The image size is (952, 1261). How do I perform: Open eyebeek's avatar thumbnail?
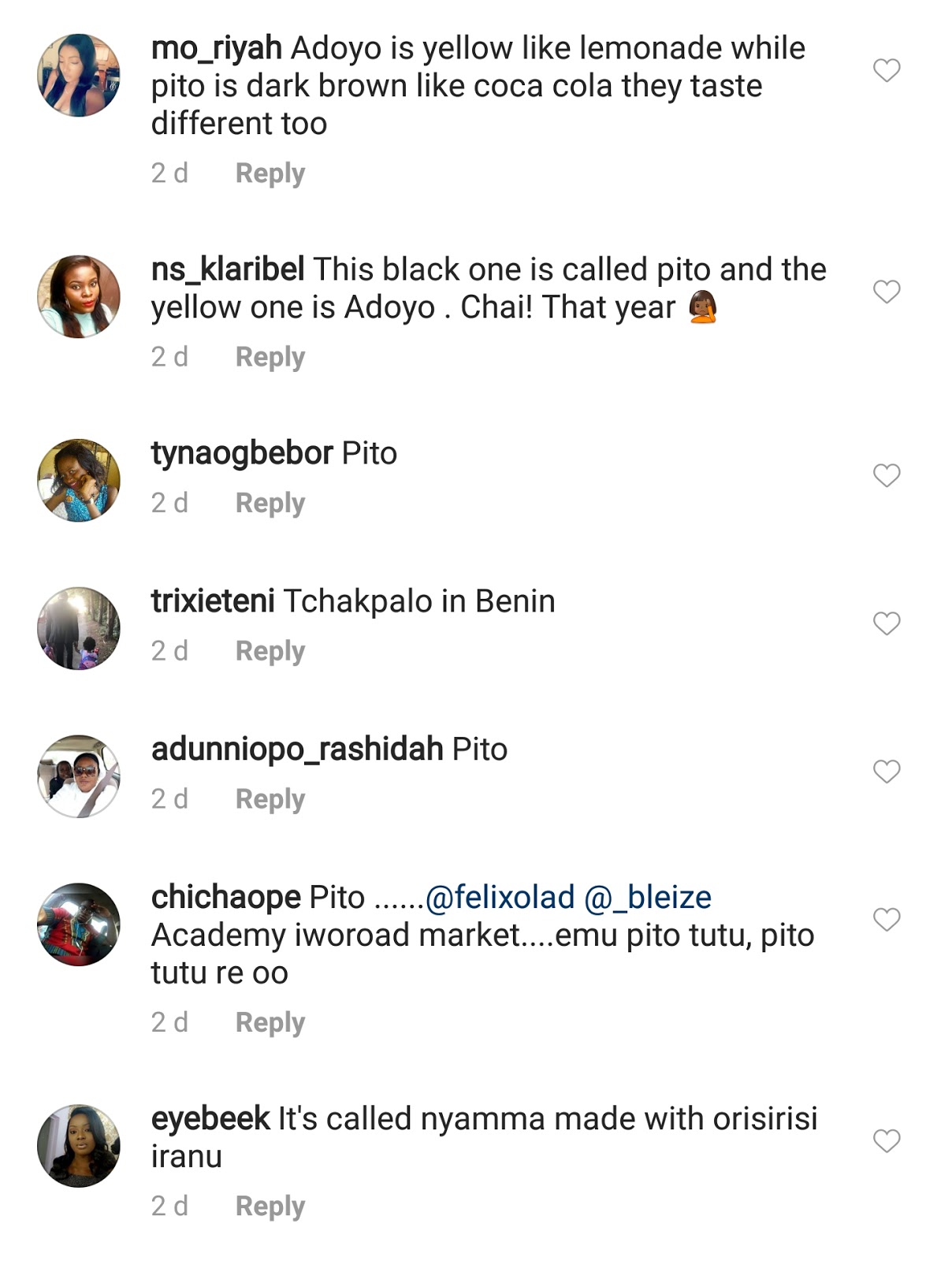pyautogui.click(x=79, y=1146)
